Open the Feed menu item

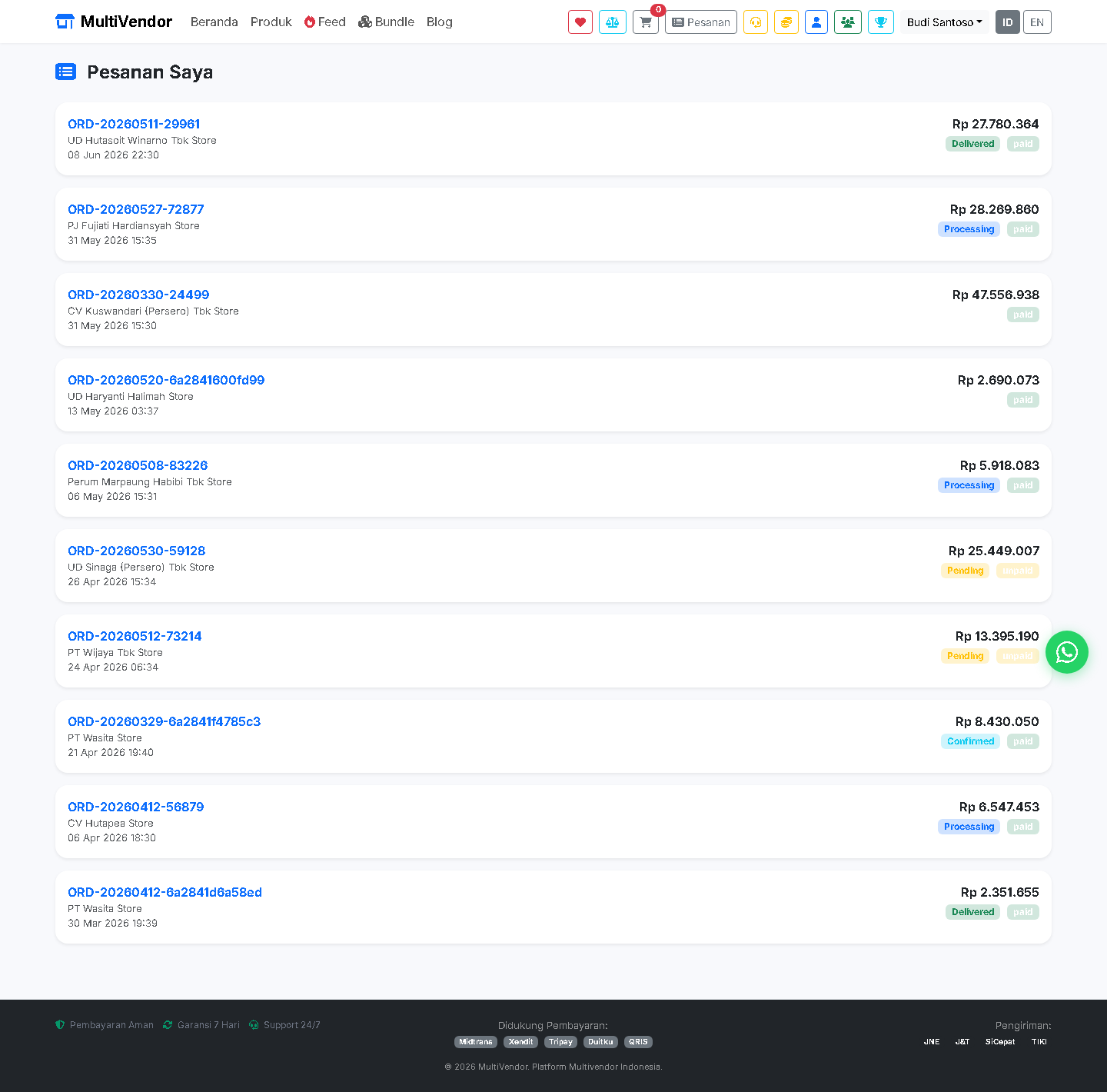tap(325, 22)
